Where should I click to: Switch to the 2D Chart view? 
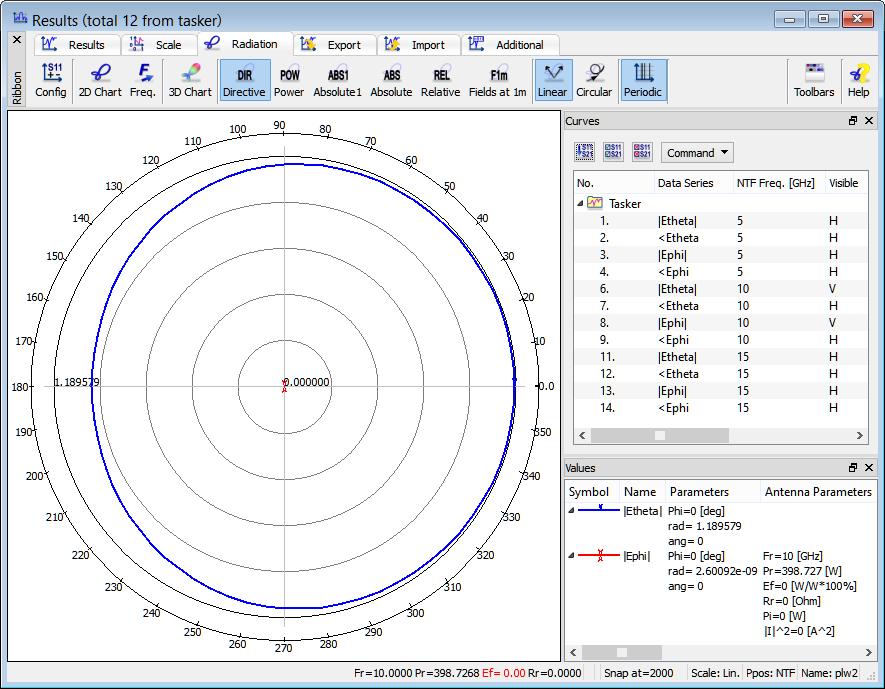pyautogui.click(x=100, y=80)
